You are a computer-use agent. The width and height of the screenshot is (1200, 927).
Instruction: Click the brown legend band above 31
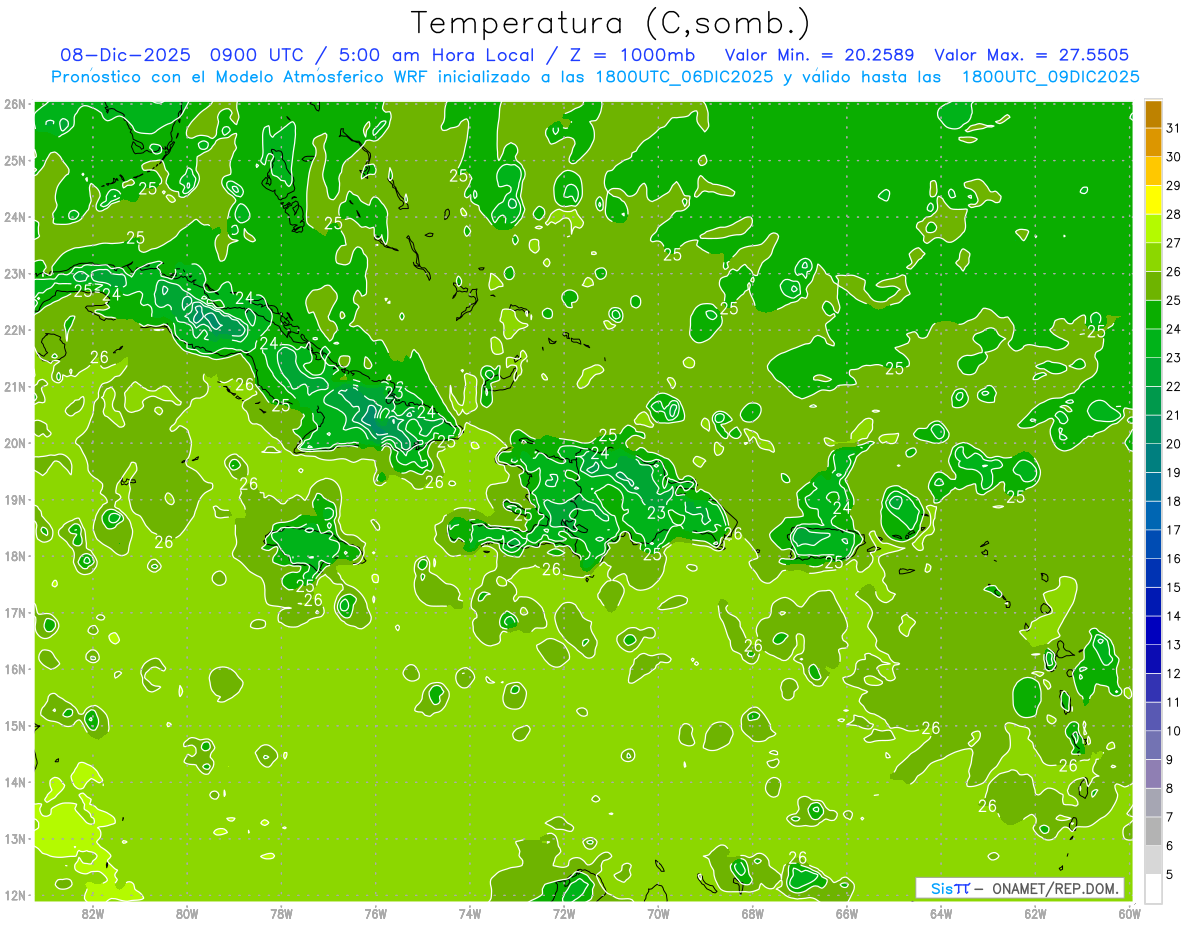(x=1153, y=114)
